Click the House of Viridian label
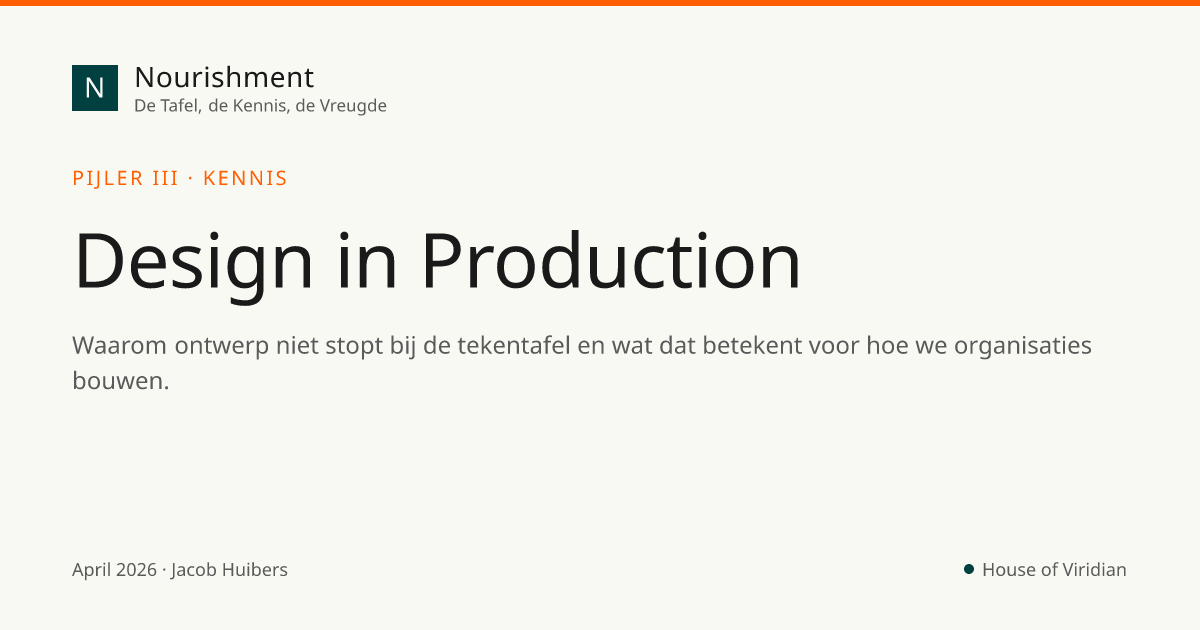 point(1054,570)
